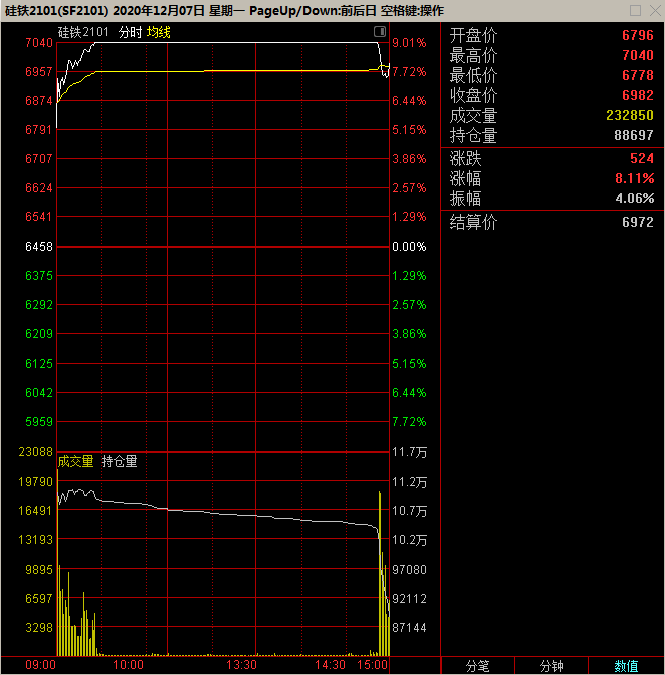The width and height of the screenshot is (665, 675).
Task: Click the small panel icon atop the price chart
Action: 380,32
